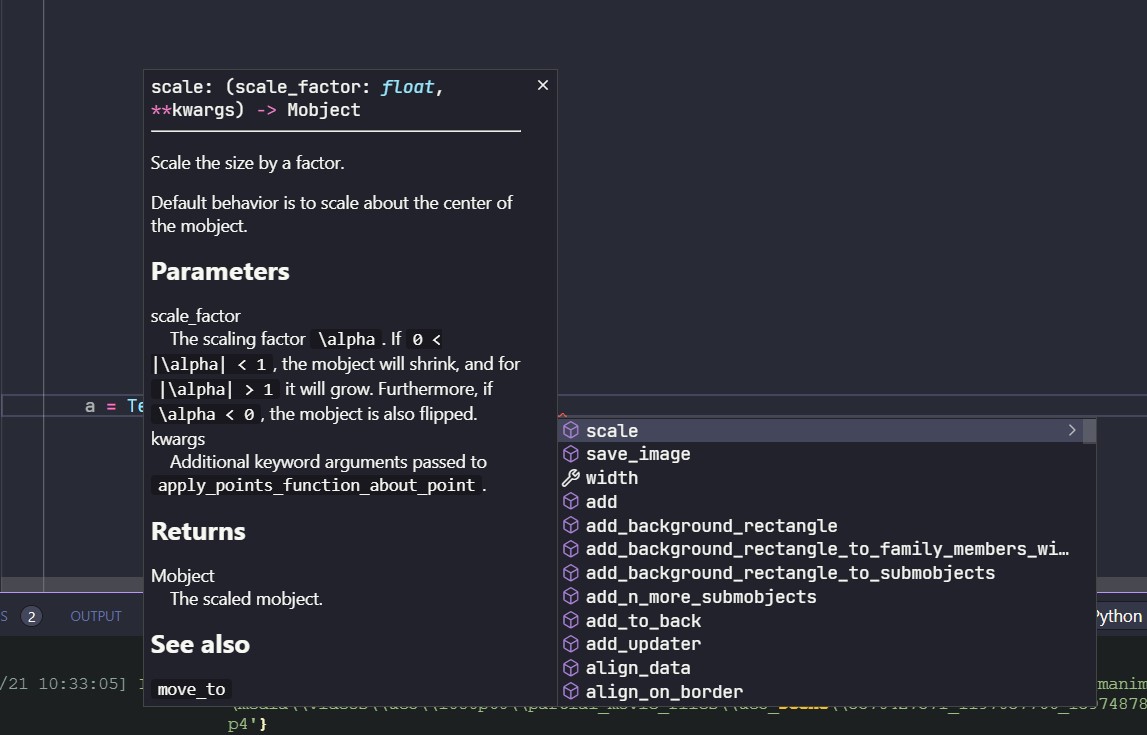Click apply_points_function_about_point code reference
This screenshot has height=735, width=1147.
[x=317, y=485]
